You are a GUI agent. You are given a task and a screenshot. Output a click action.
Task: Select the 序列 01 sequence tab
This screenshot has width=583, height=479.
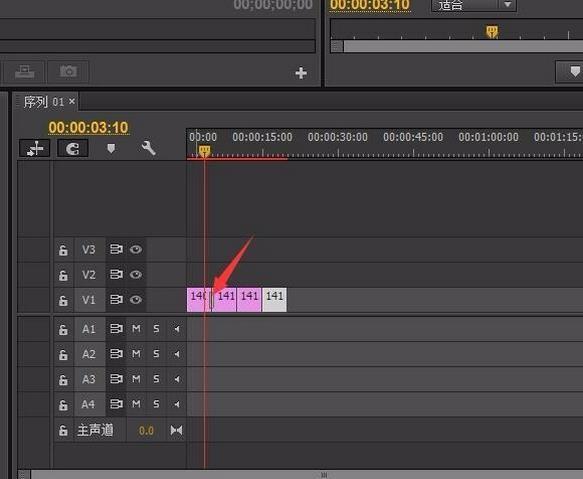coord(45,102)
